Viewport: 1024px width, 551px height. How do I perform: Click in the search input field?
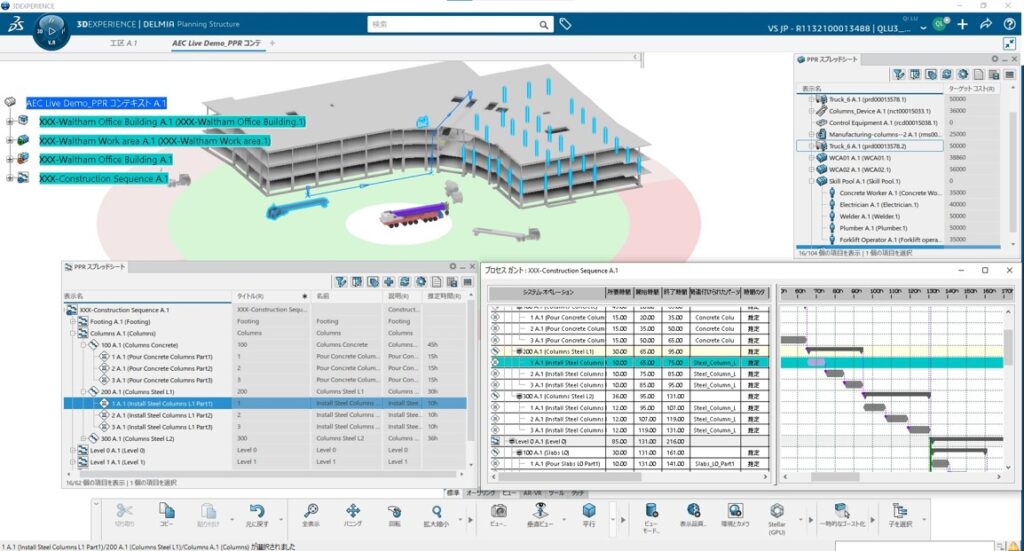[453, 24]
